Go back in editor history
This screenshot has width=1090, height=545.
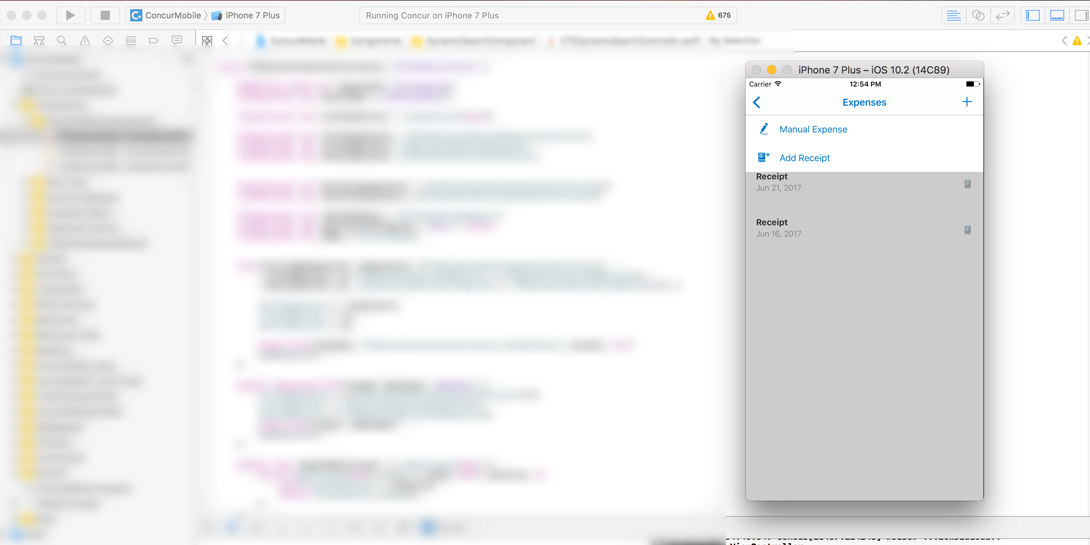pyautogui.click(x=225, y=40)
